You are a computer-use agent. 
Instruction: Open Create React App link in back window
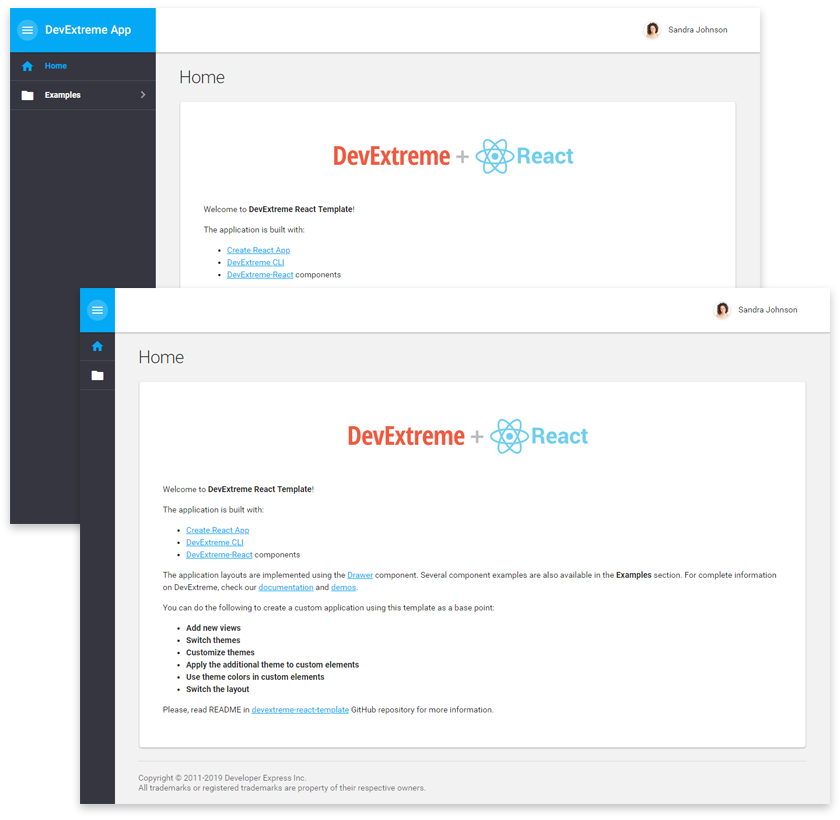pyautogui.click(x=258, y=250)
